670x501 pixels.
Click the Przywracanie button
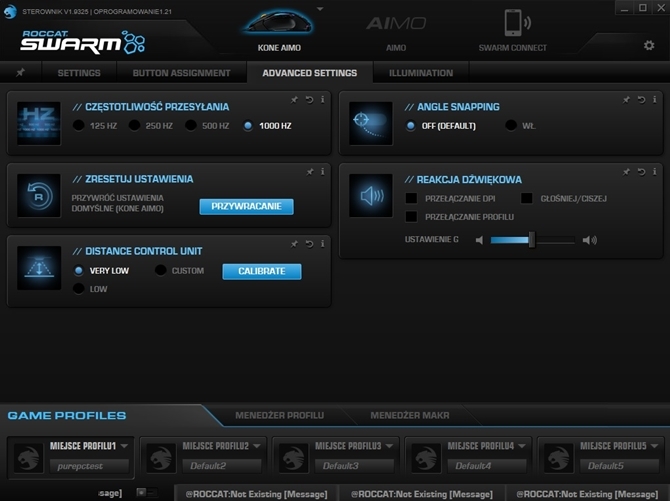coord(247,206)
